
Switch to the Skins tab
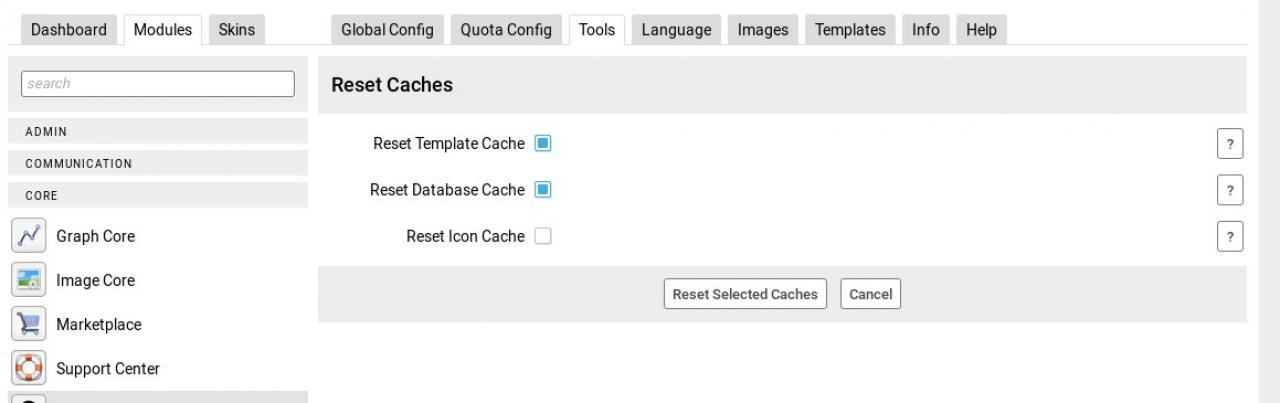[x=236, y=30]
